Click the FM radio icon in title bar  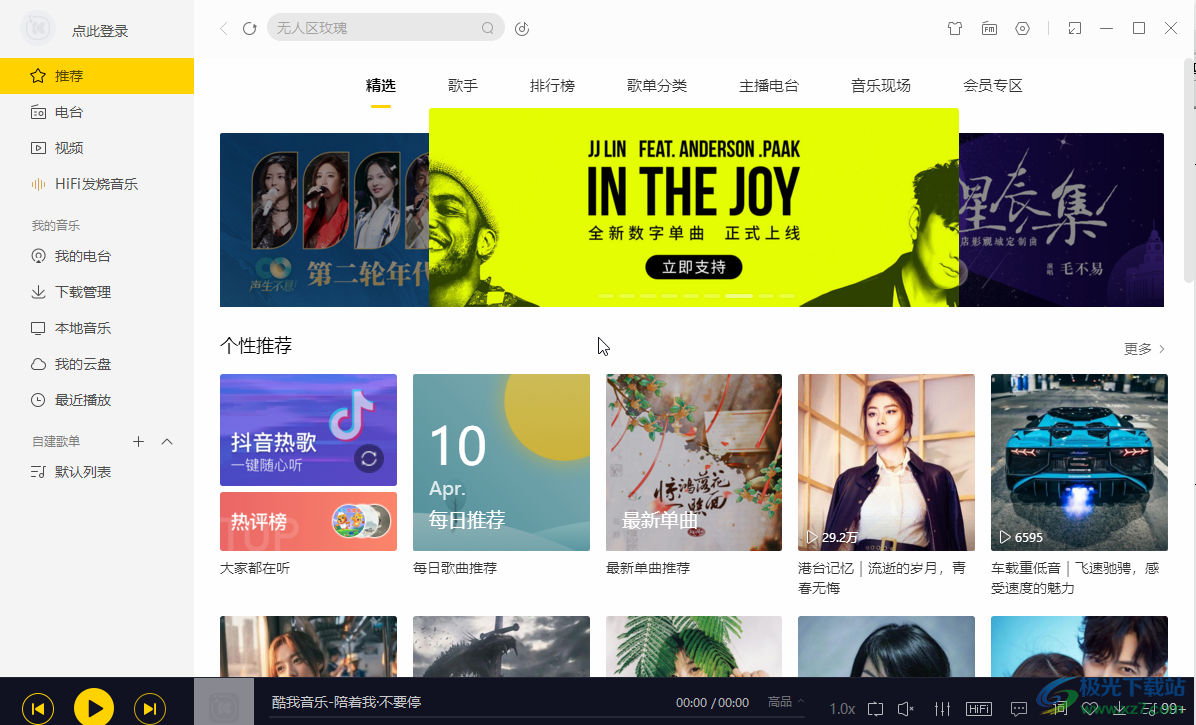989,29
